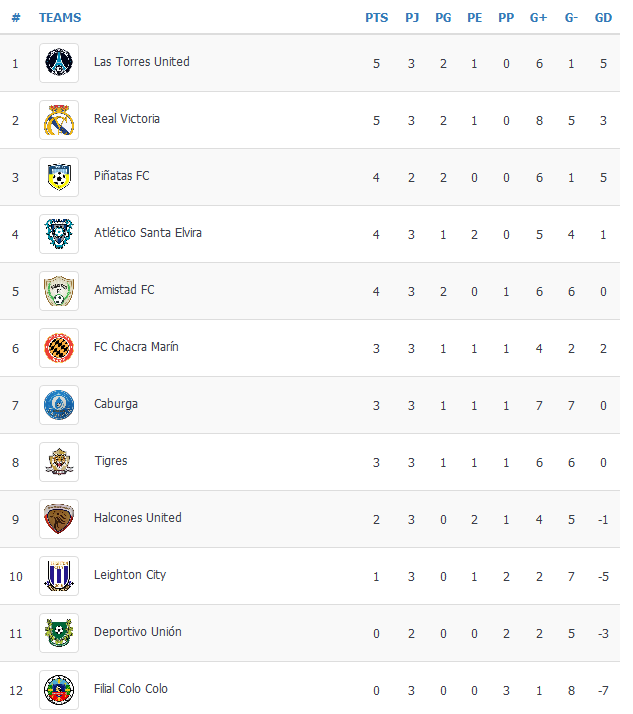Open the Las Torres United team name

coord(142,61)
